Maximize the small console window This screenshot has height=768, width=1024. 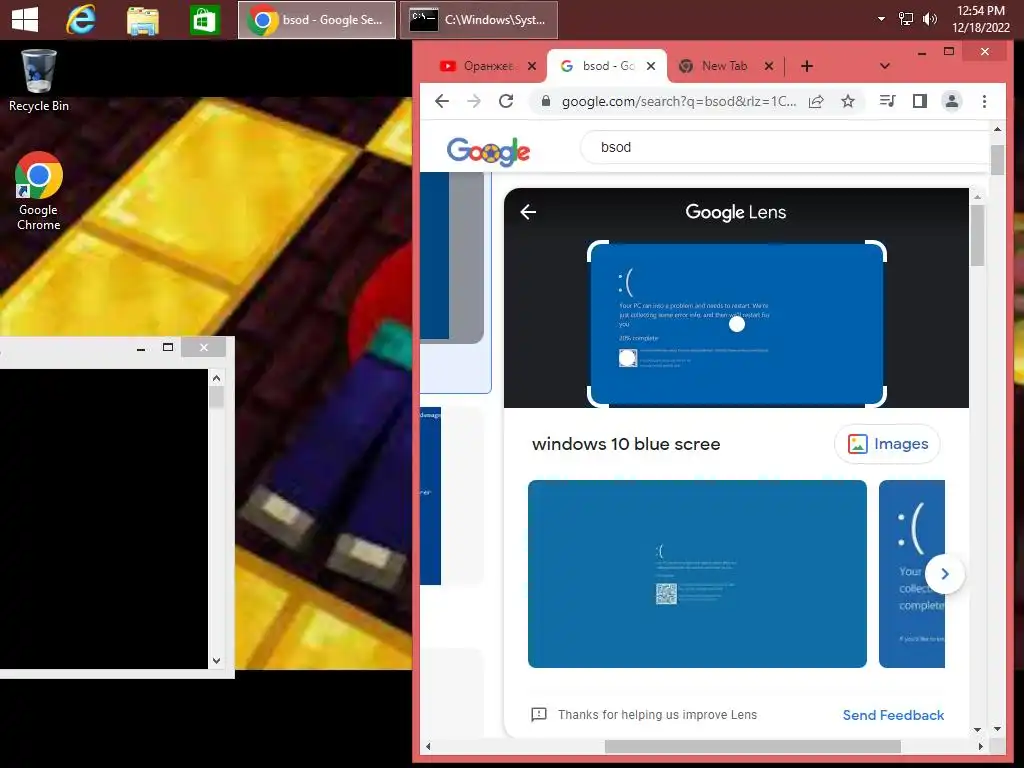[x=168, y=347]
